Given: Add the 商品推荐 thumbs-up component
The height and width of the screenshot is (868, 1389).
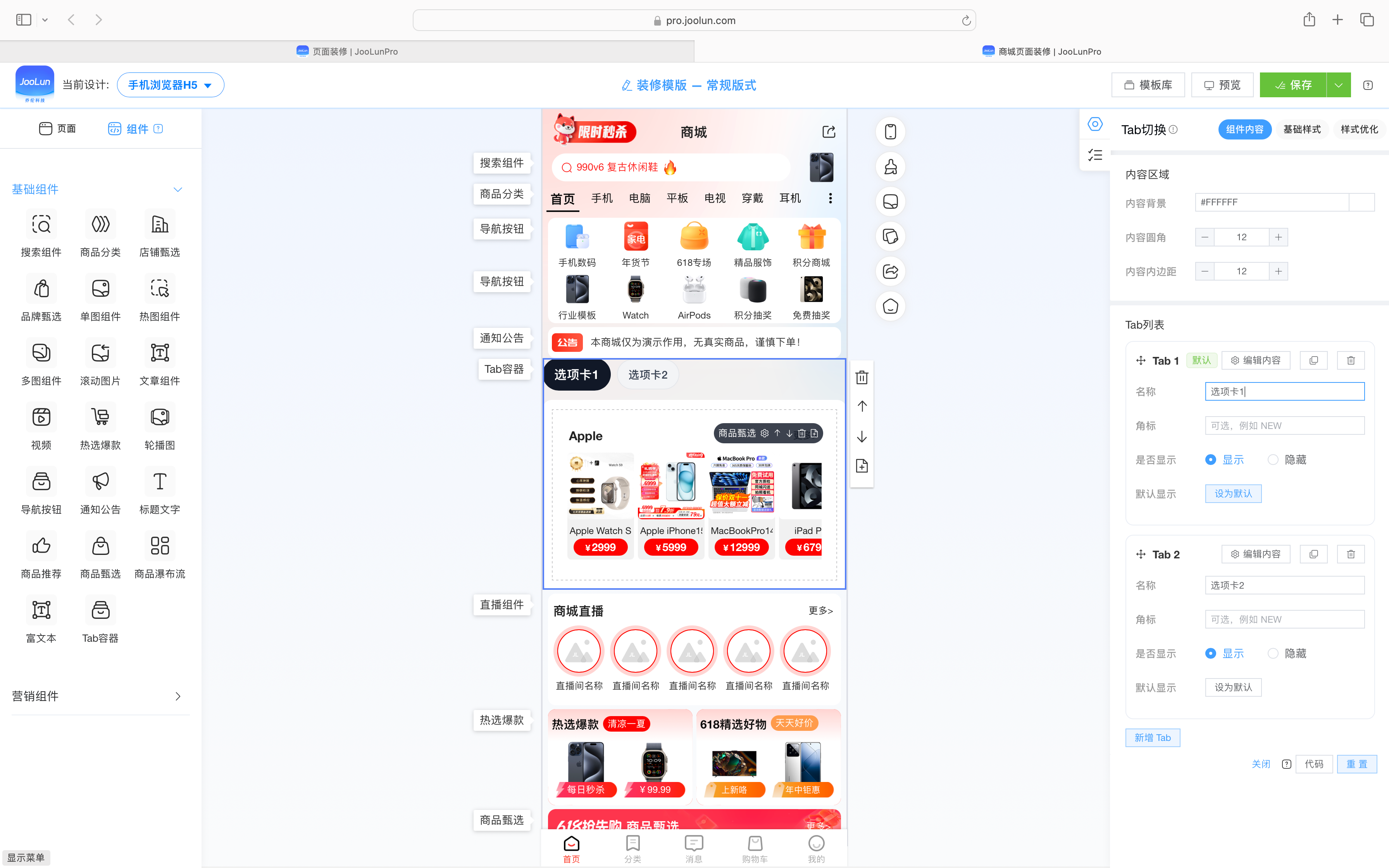Looking at the screenshot, I should (41, 546).
